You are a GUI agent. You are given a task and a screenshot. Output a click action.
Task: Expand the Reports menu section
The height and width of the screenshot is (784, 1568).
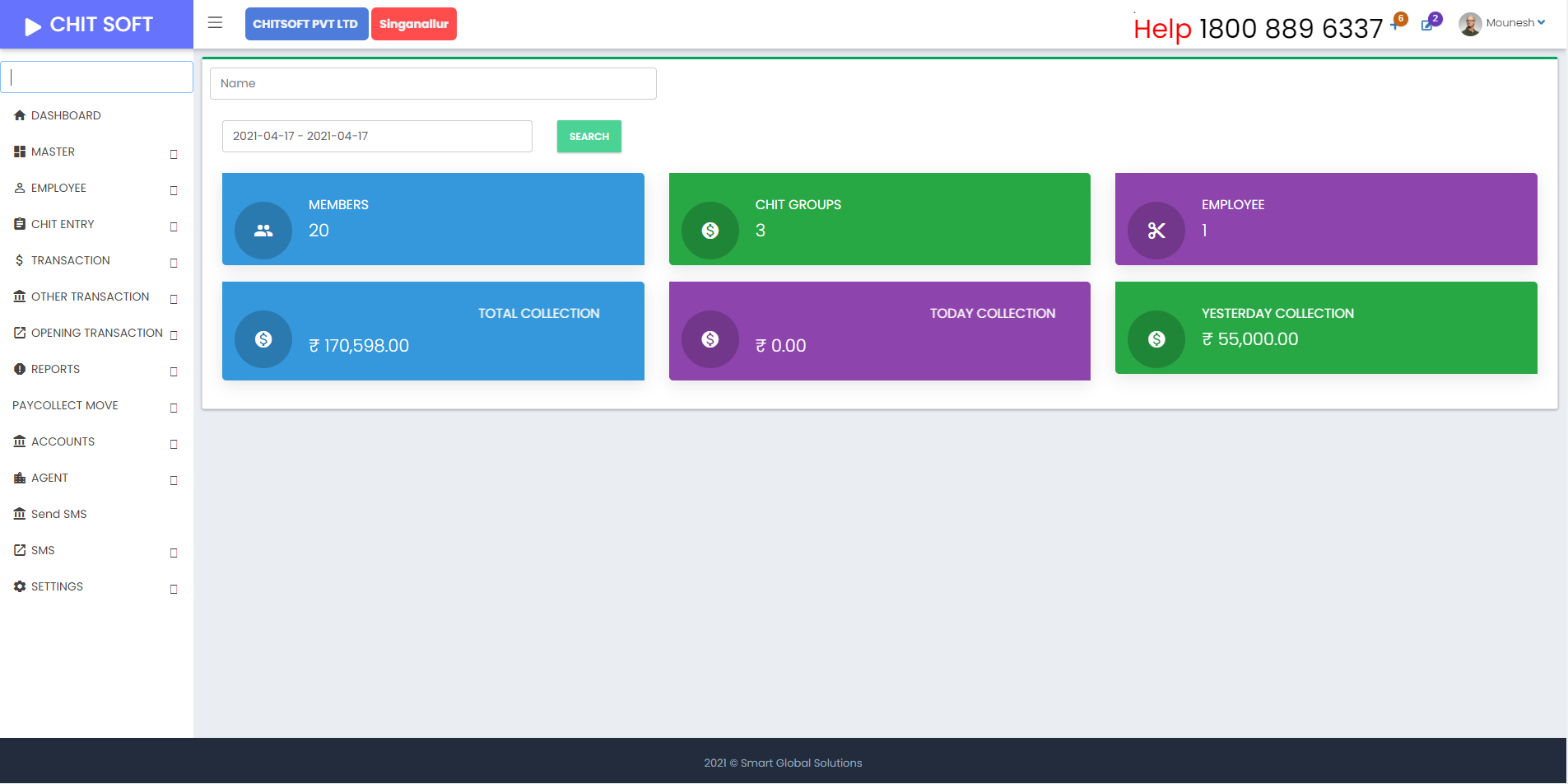[56, 370]
